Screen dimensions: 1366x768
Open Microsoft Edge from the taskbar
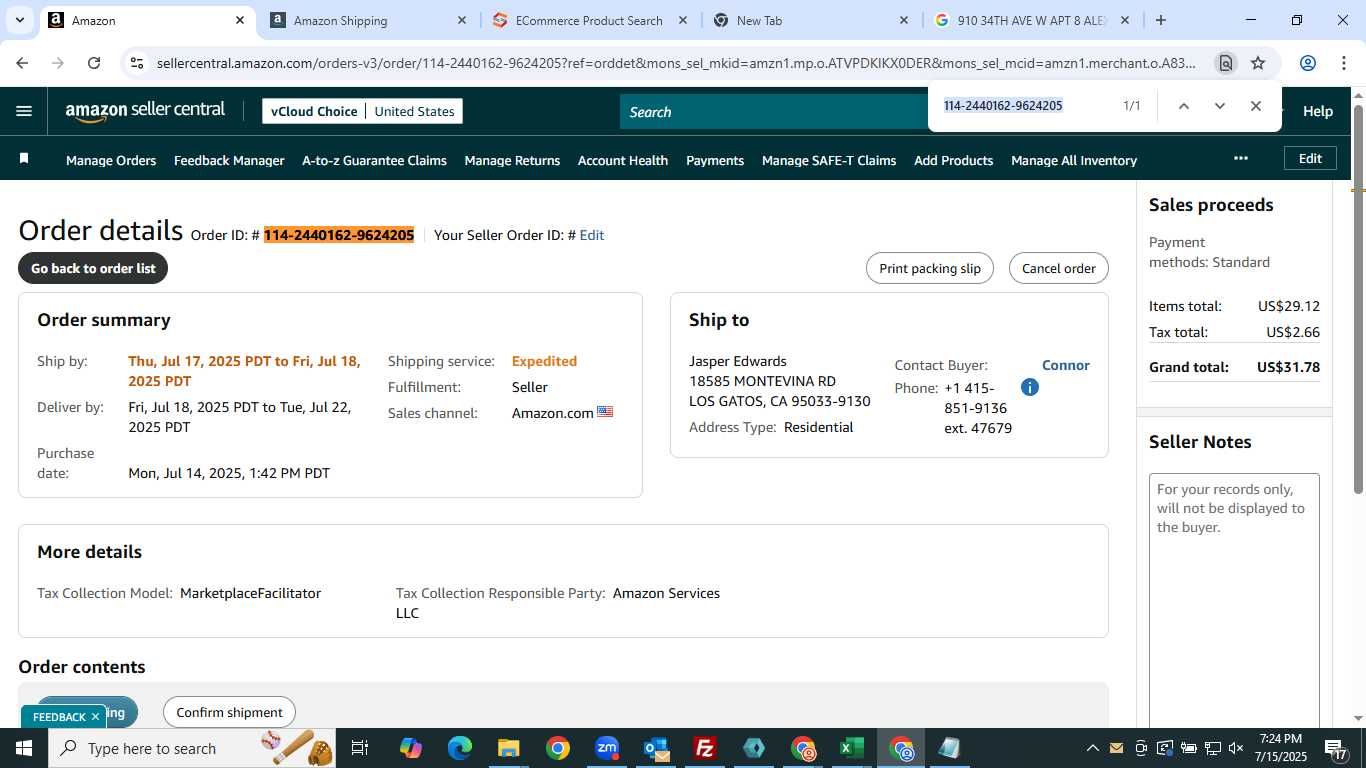(460, 748)
